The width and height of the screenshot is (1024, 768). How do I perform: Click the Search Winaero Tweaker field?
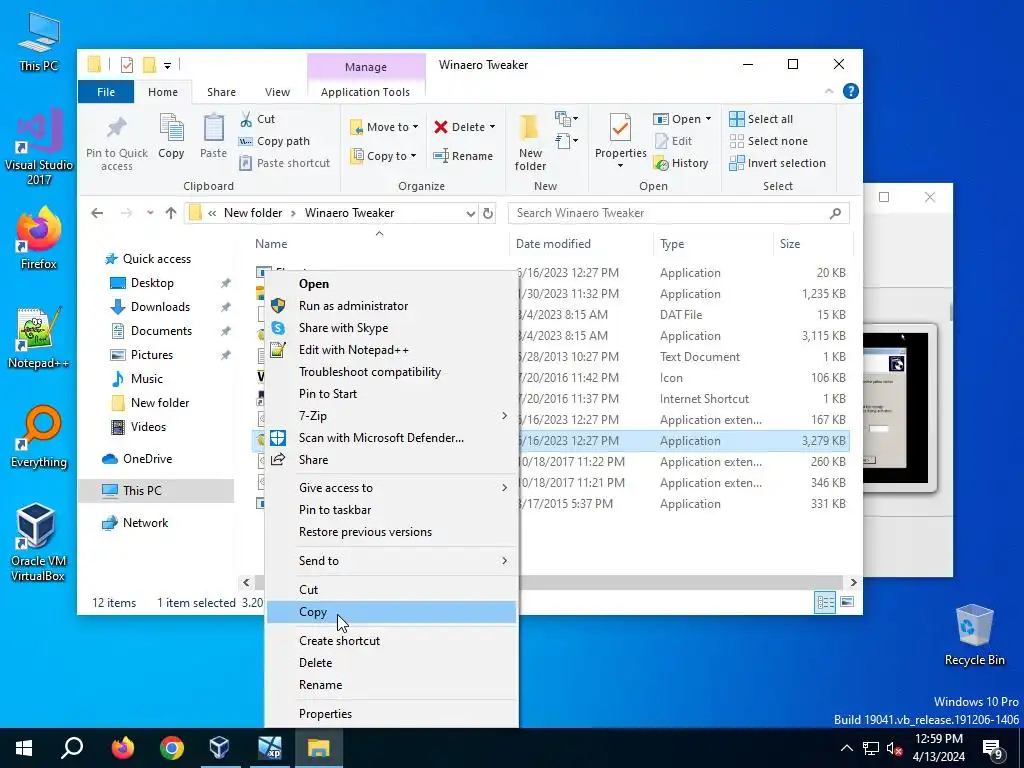(679, 213)
